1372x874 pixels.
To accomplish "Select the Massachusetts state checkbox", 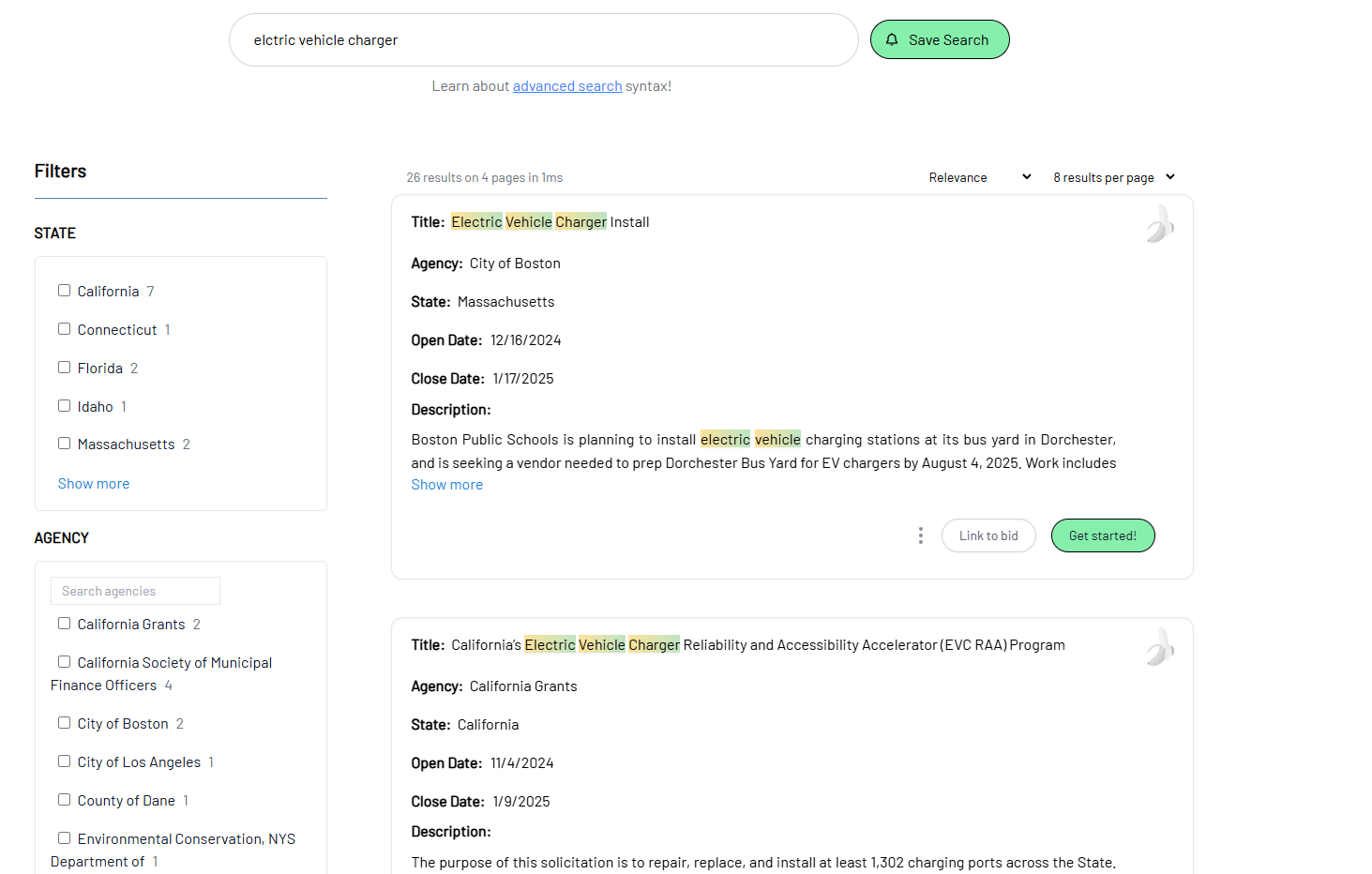I will pos(64,444).
